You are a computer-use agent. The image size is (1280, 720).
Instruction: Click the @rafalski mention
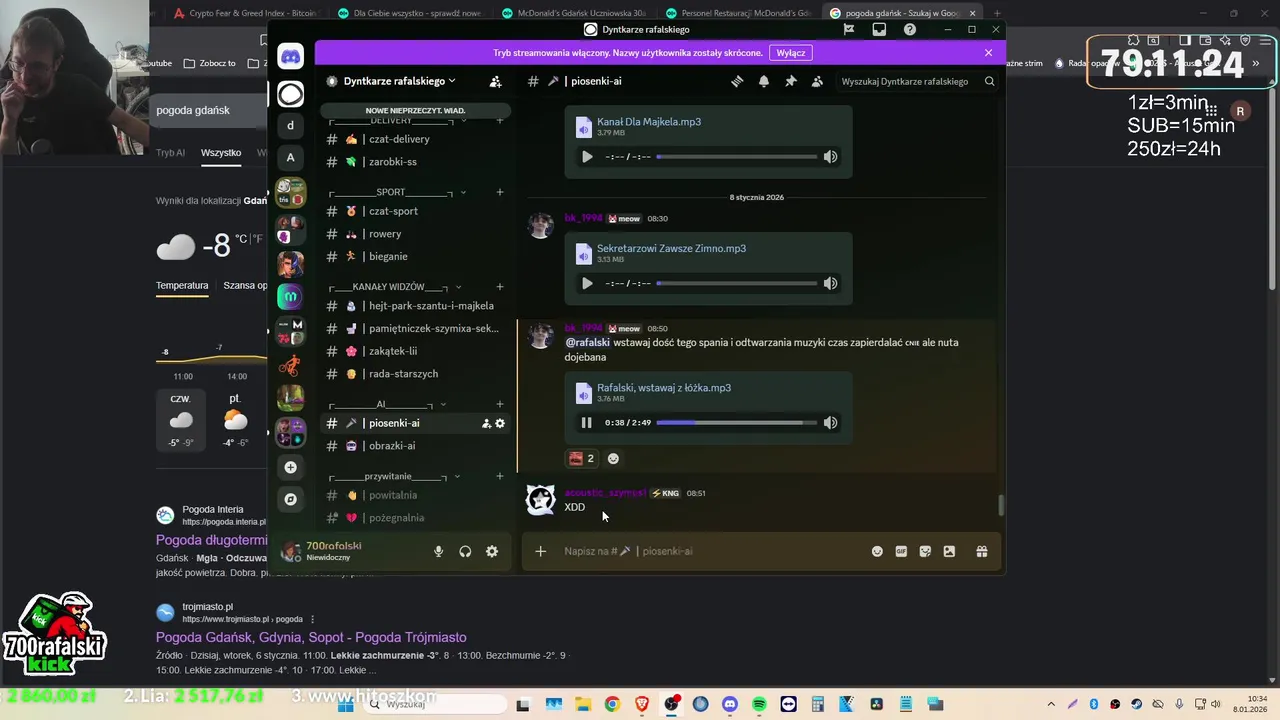pos(587,342)
